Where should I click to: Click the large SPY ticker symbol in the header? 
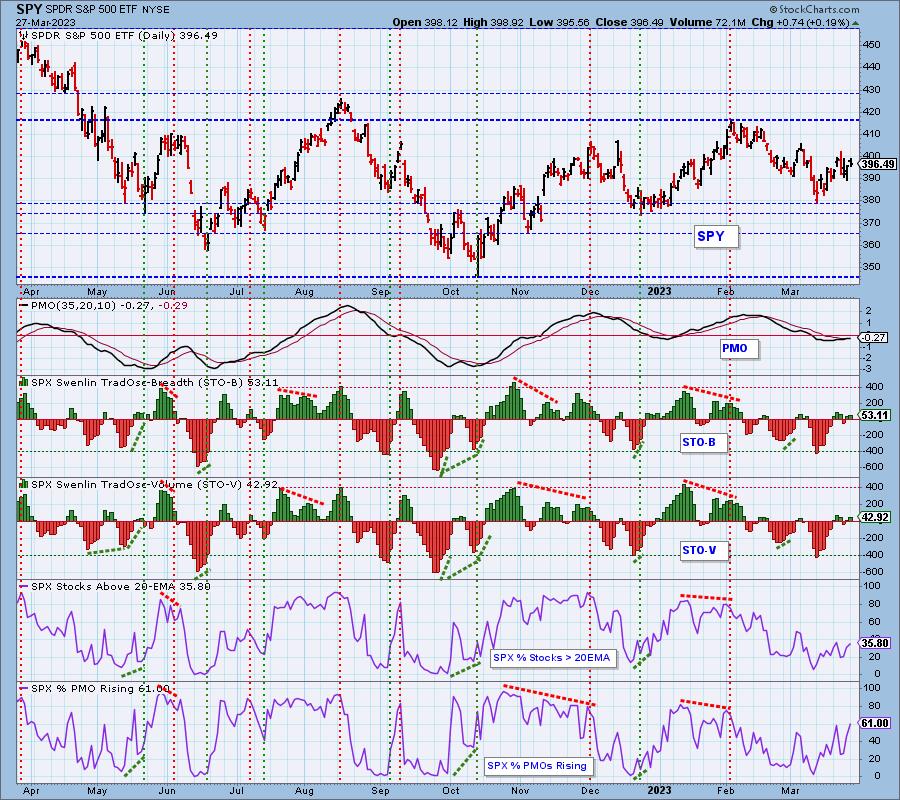point(29,9)
